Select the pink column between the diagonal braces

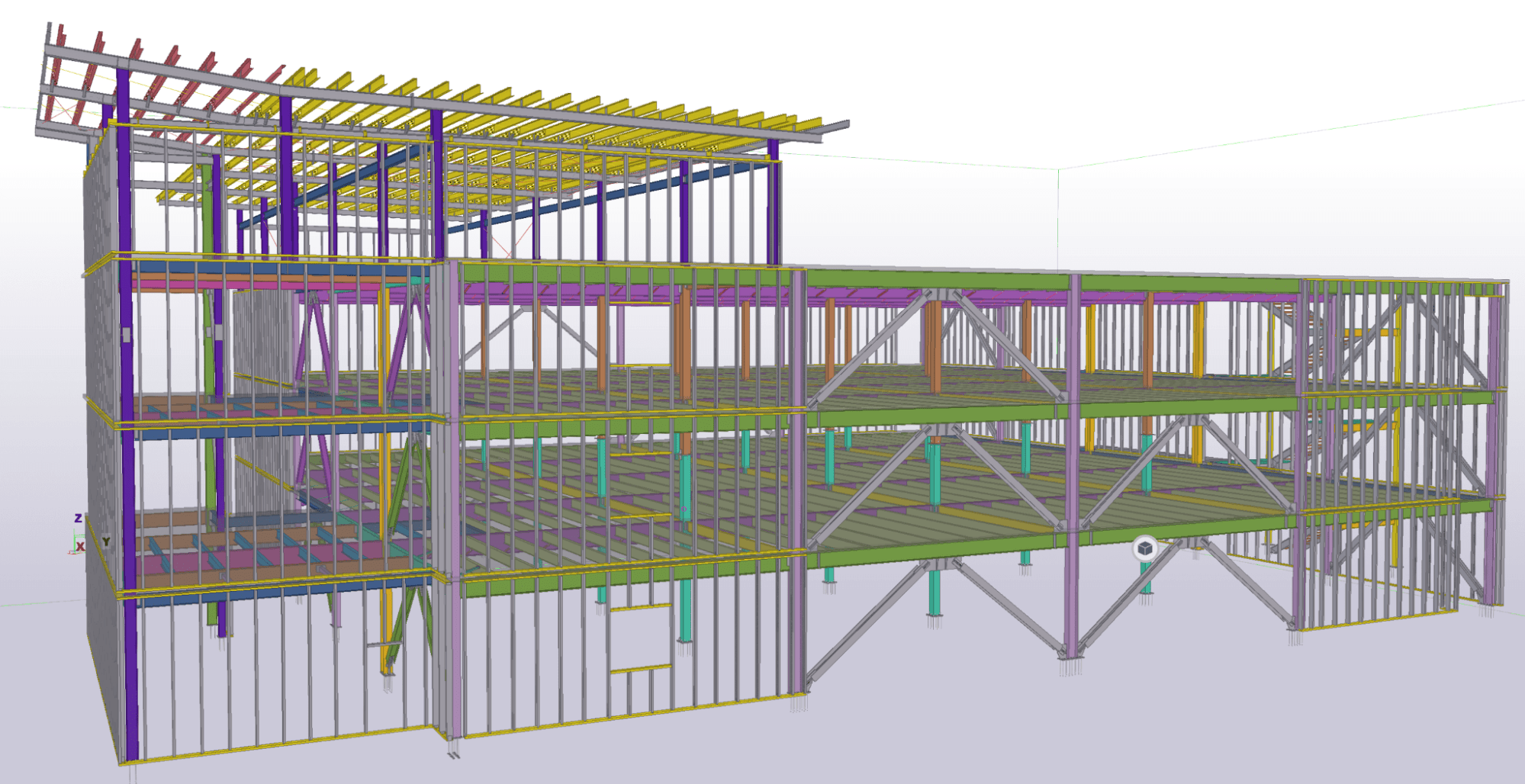pyautogui.click(x=1074, y=458)
